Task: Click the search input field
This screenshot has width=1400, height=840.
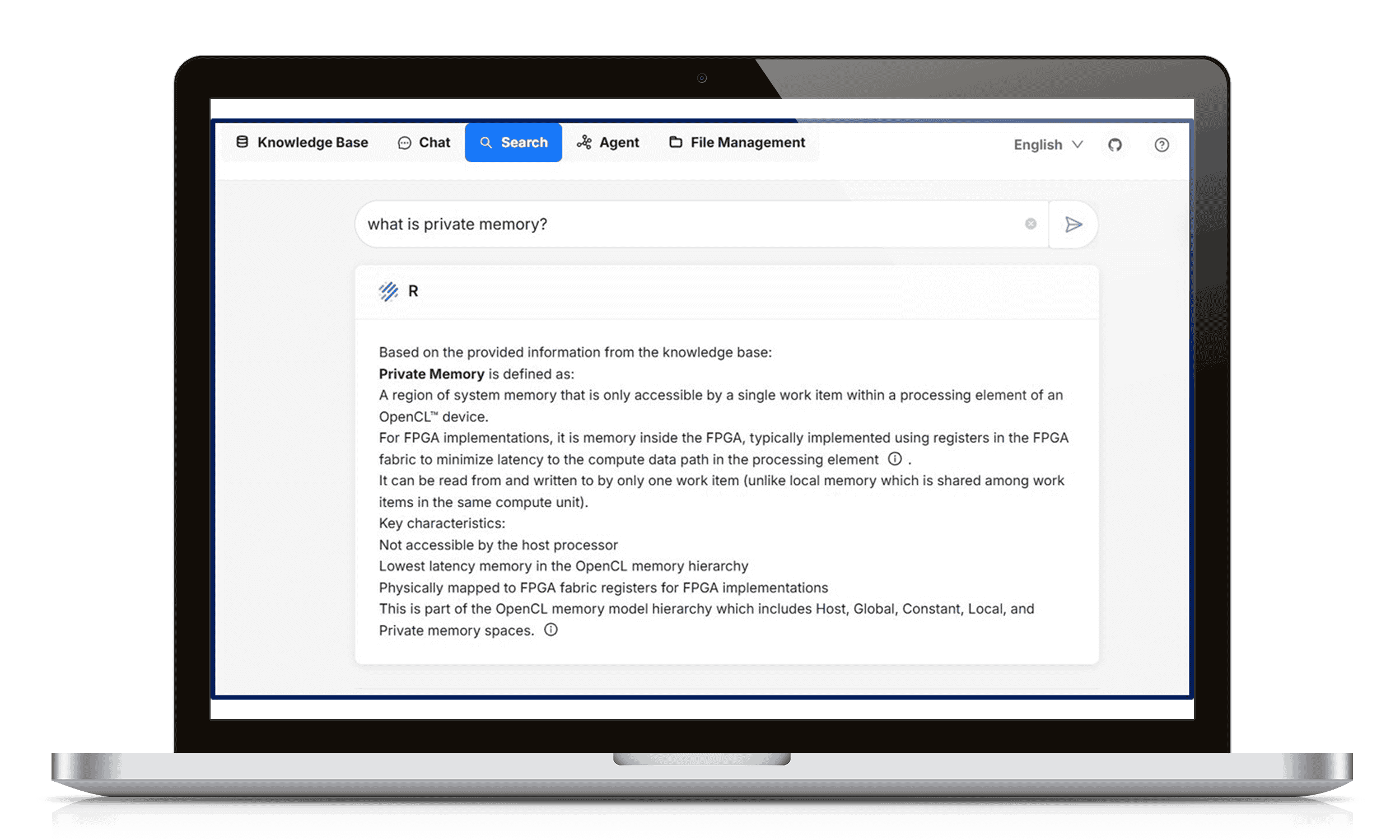Action: [x=679, y=224]
